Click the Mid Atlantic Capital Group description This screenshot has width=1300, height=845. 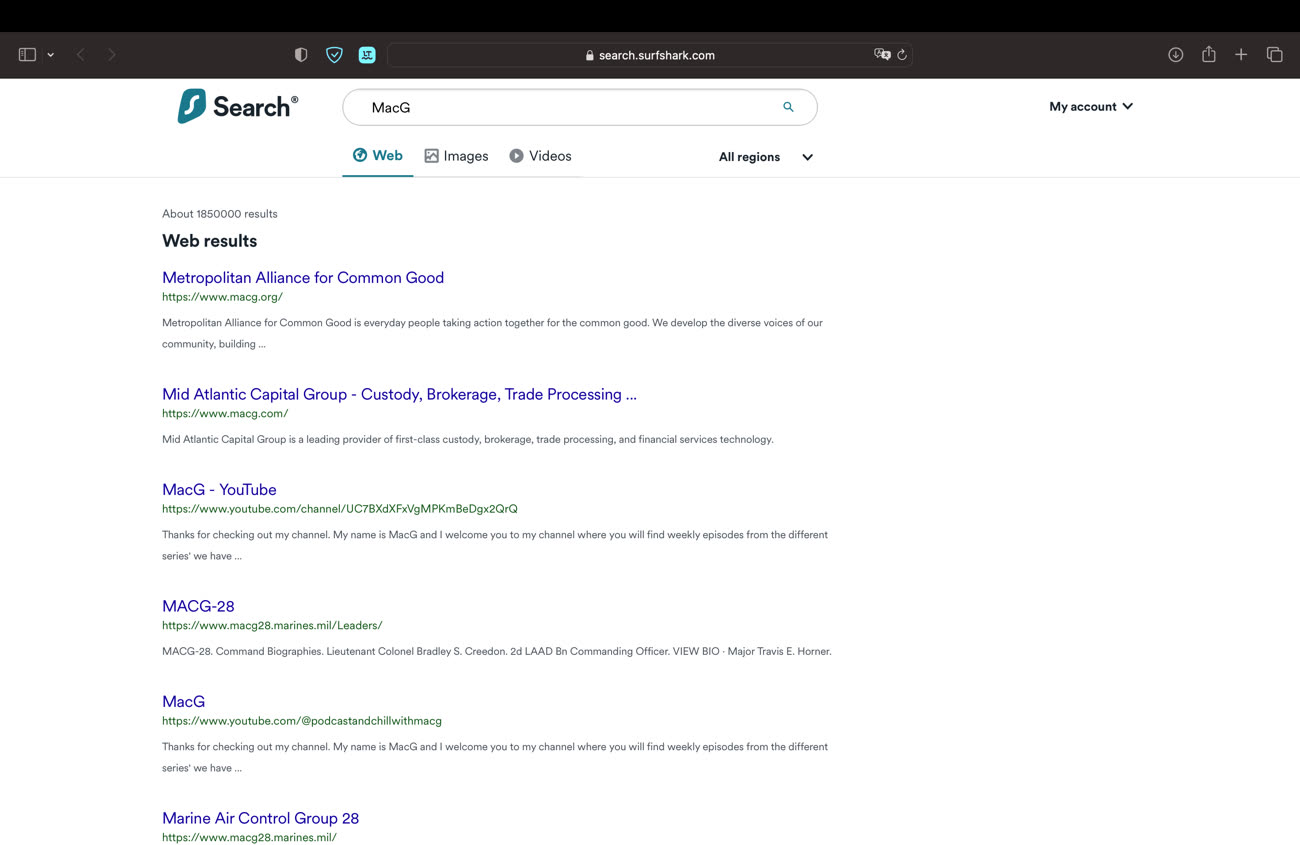468,439
